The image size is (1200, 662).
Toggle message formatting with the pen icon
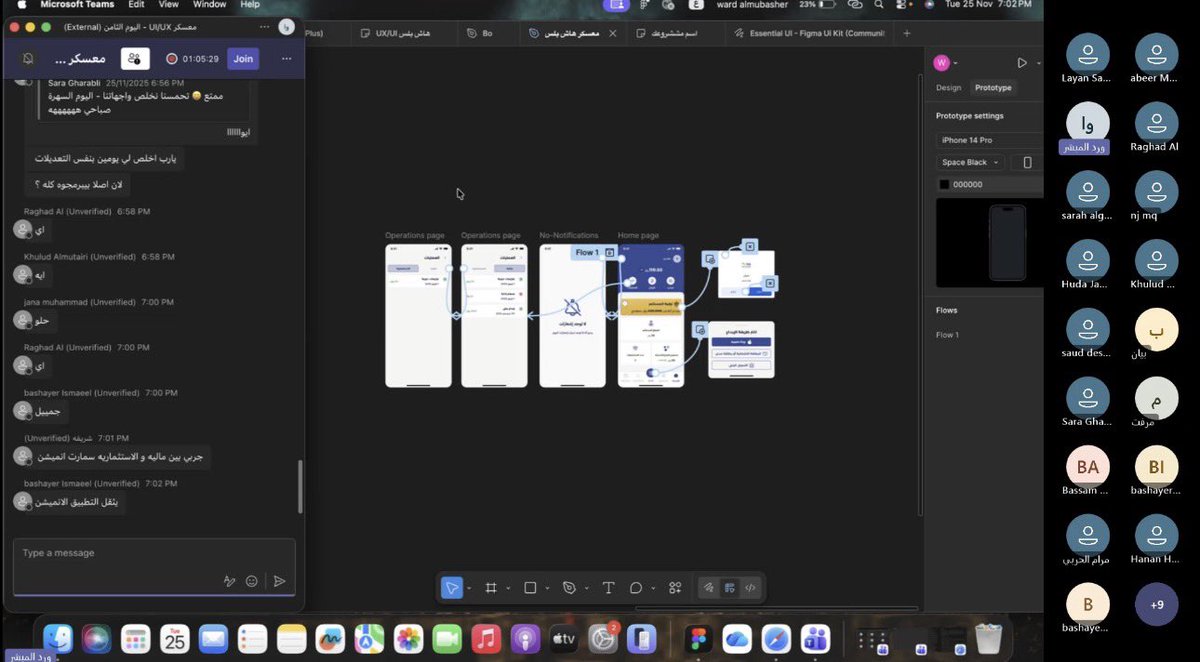pyautogui.click(x=229, y=581)
